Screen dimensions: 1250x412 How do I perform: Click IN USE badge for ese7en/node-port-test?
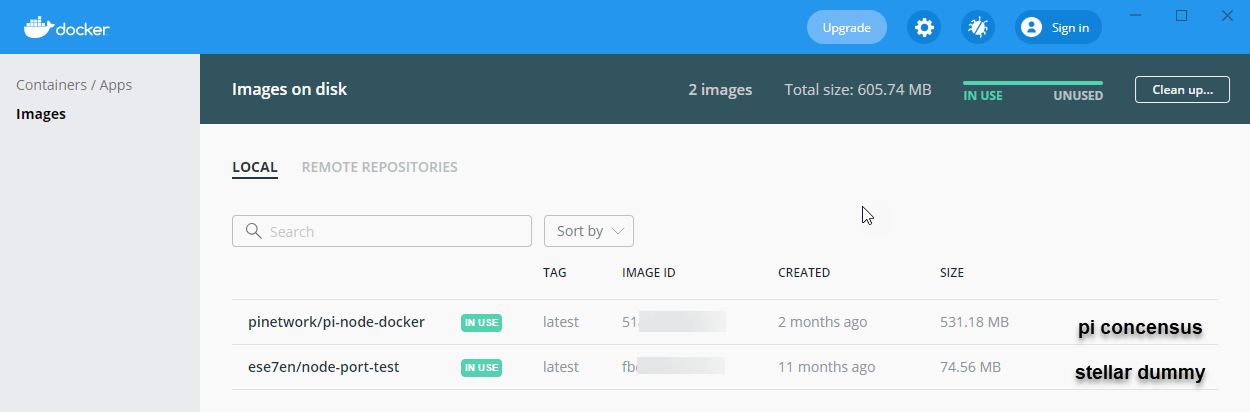[481, 368]
